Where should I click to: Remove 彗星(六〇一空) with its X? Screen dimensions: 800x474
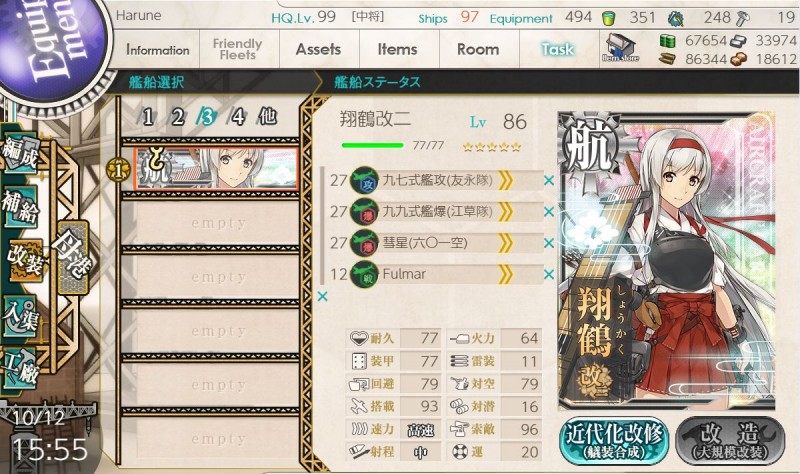coord(549,243)
